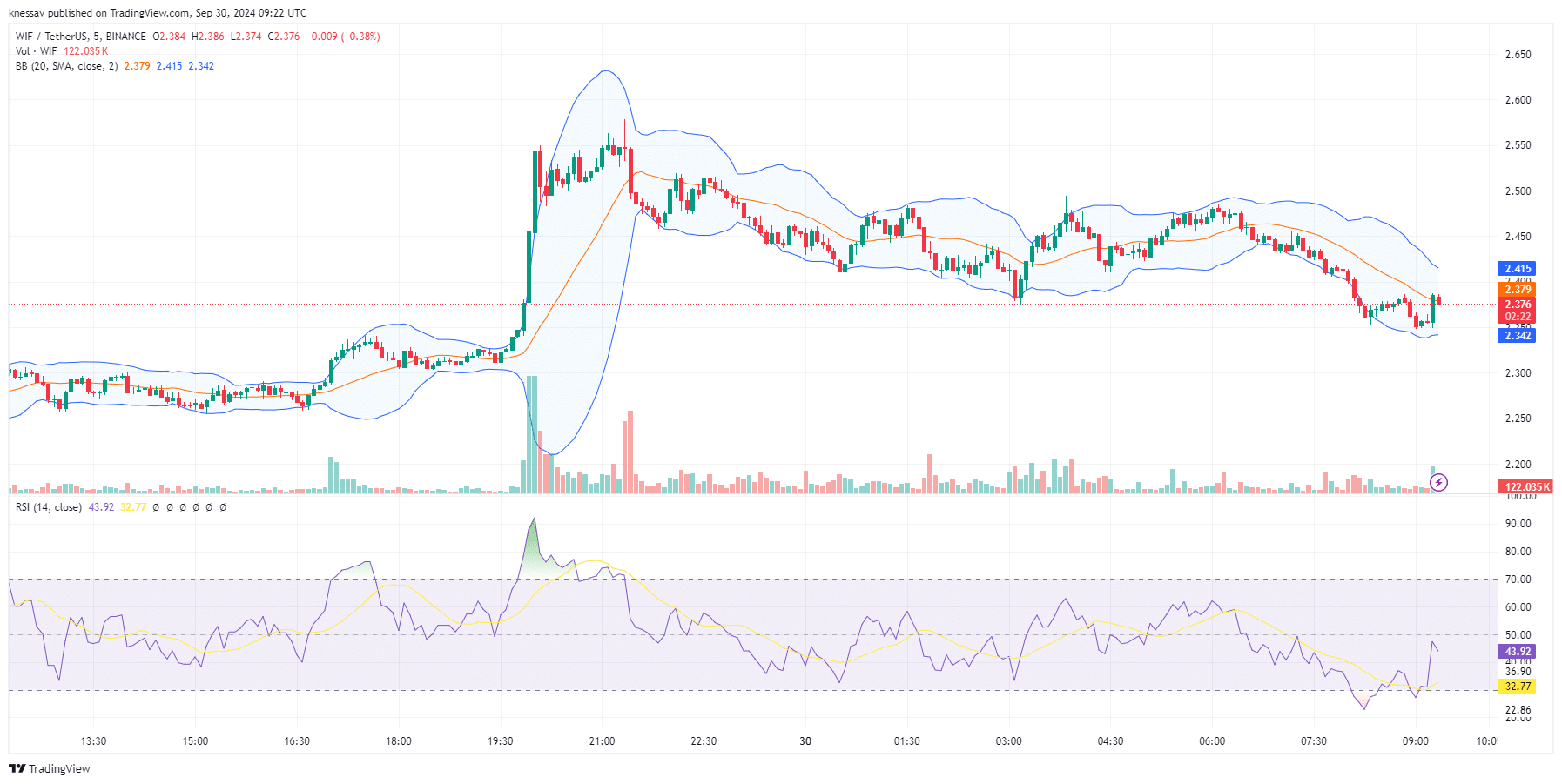The width and height of the screenshot is (1562, 784).
Task: Click the 2.250 price axis label
Action: (x=1518, y=419)
